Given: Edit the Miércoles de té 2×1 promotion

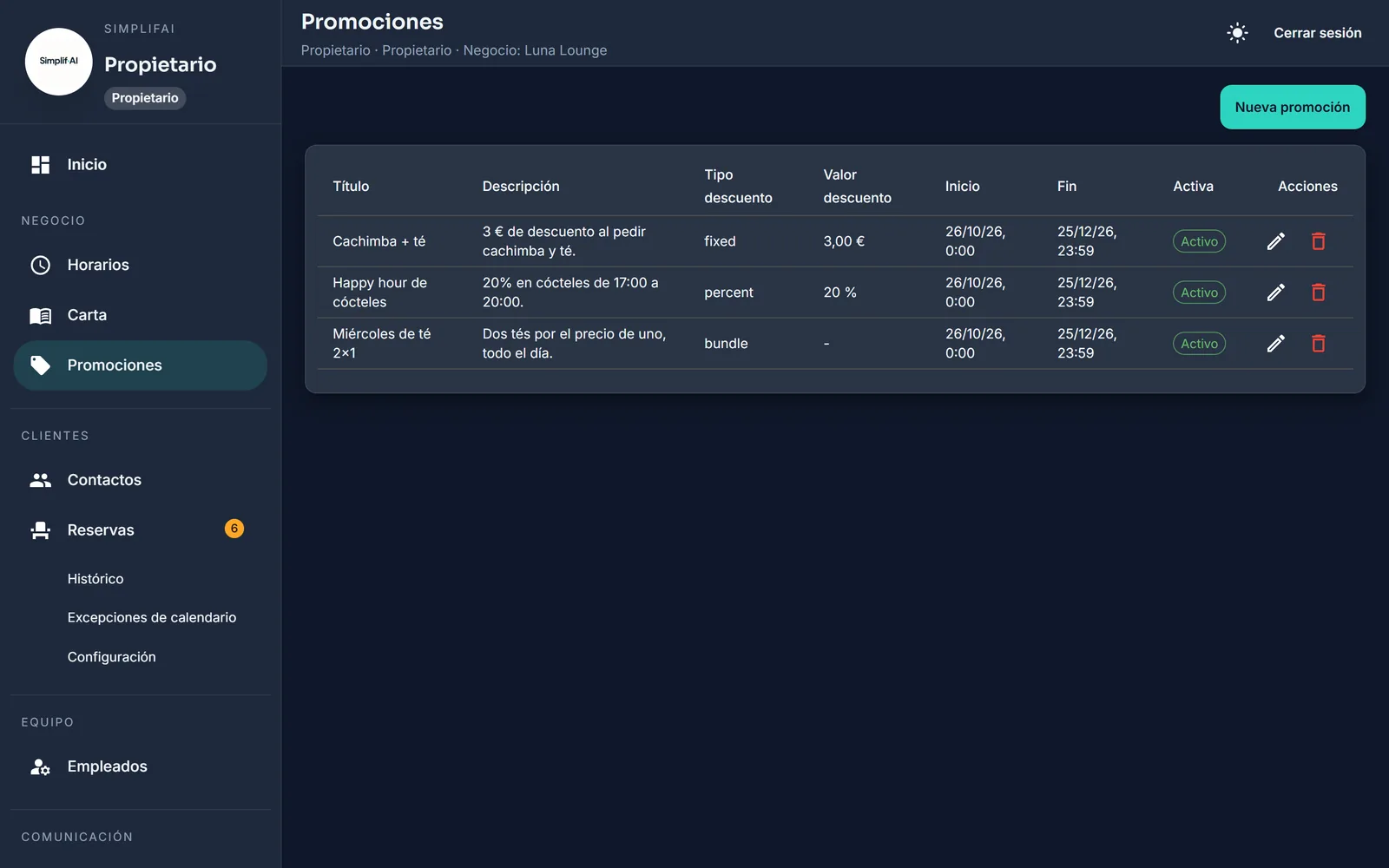Looking at the screenshot, I should [1275, 344].
